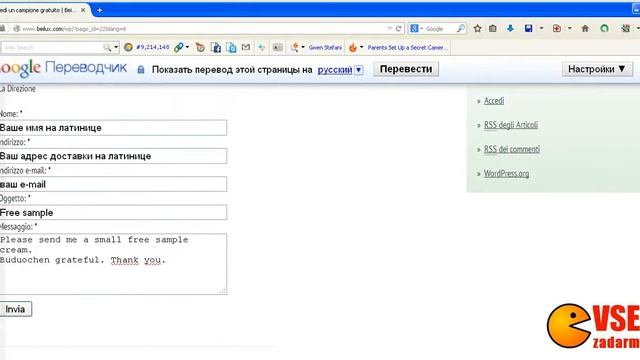Click the toolbar icon left of Gwen Stefani

pos(294,47)
